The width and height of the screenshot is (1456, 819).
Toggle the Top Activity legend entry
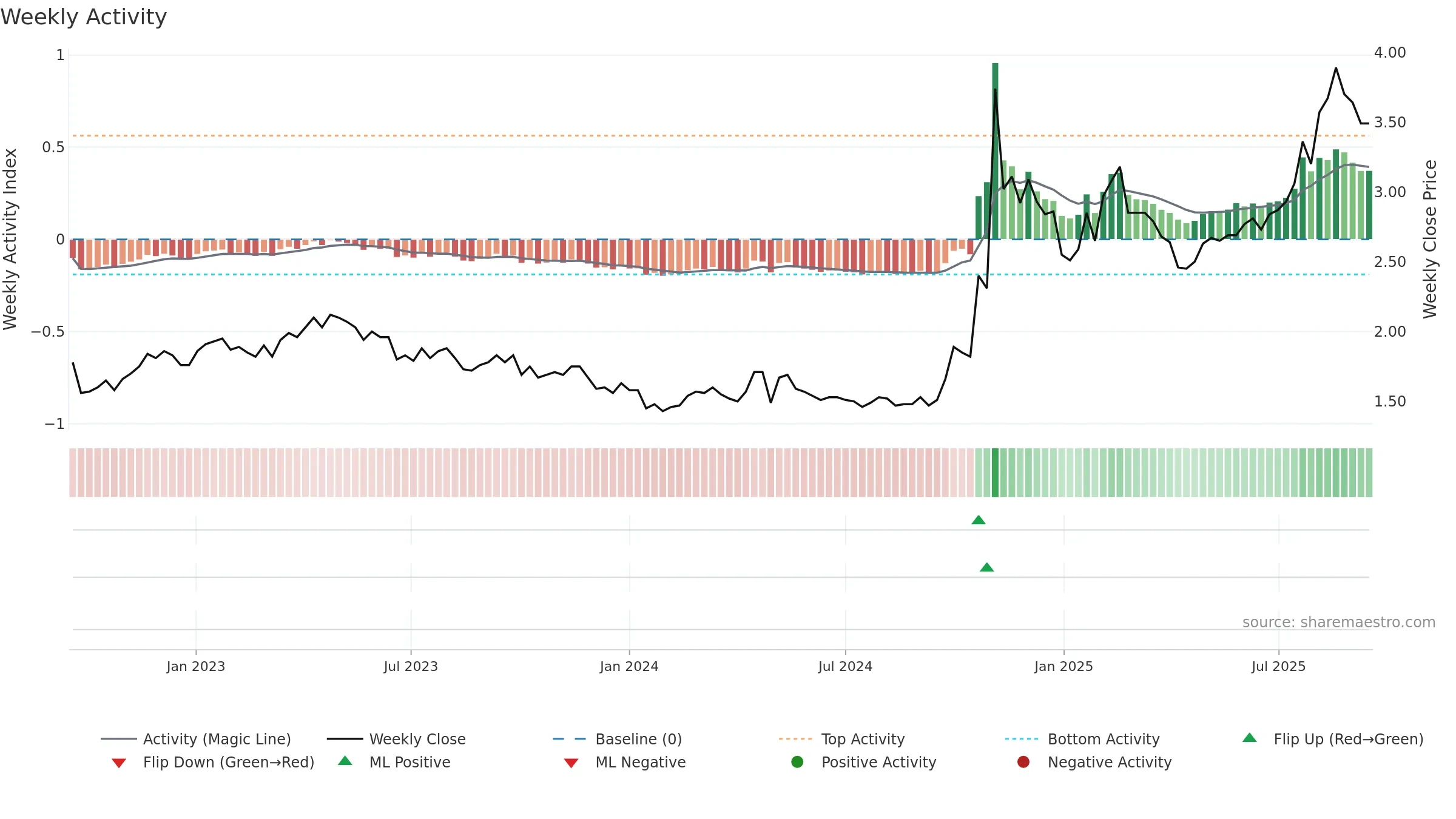841,739
